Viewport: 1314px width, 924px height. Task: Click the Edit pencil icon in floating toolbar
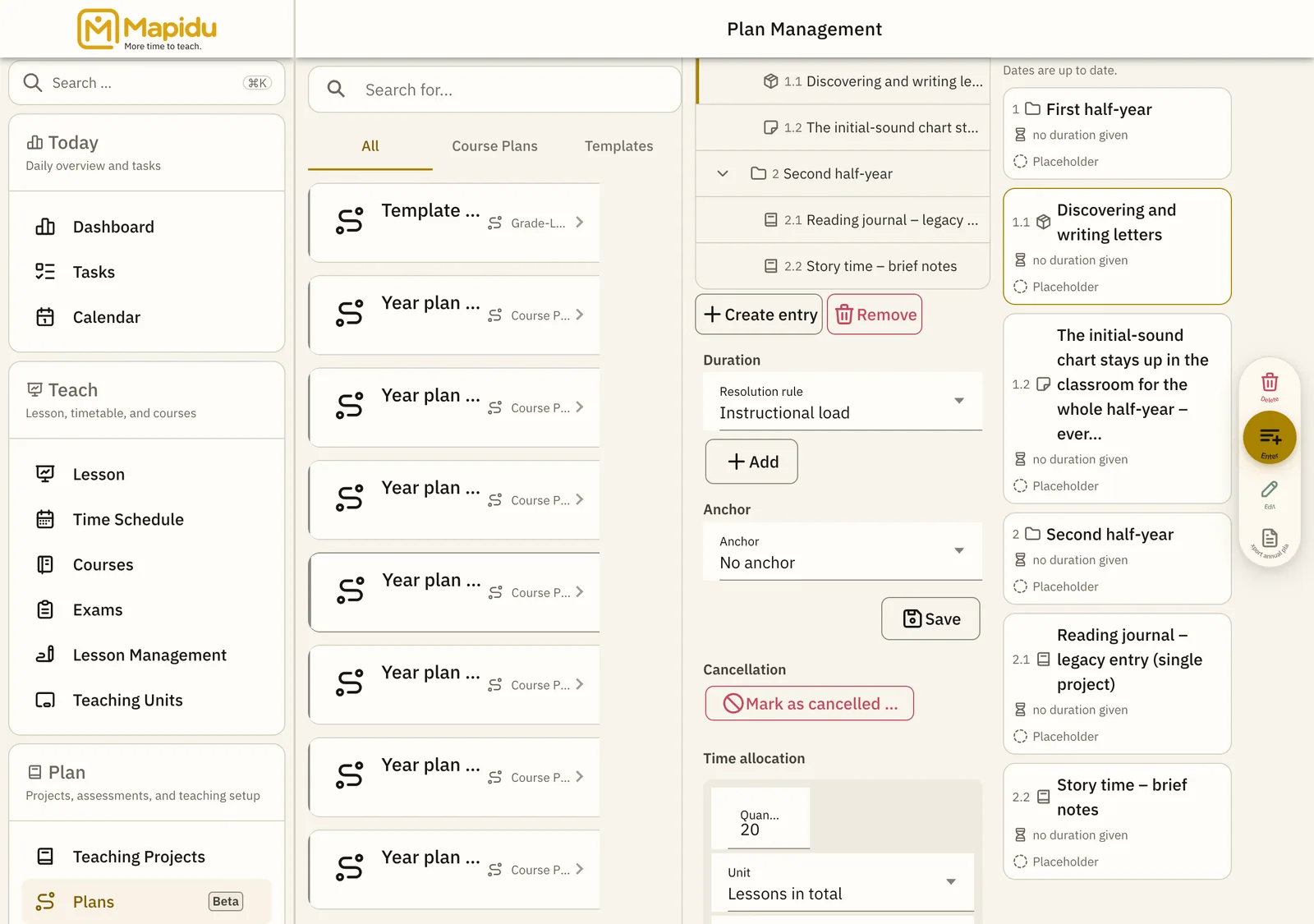[1270, 490]
